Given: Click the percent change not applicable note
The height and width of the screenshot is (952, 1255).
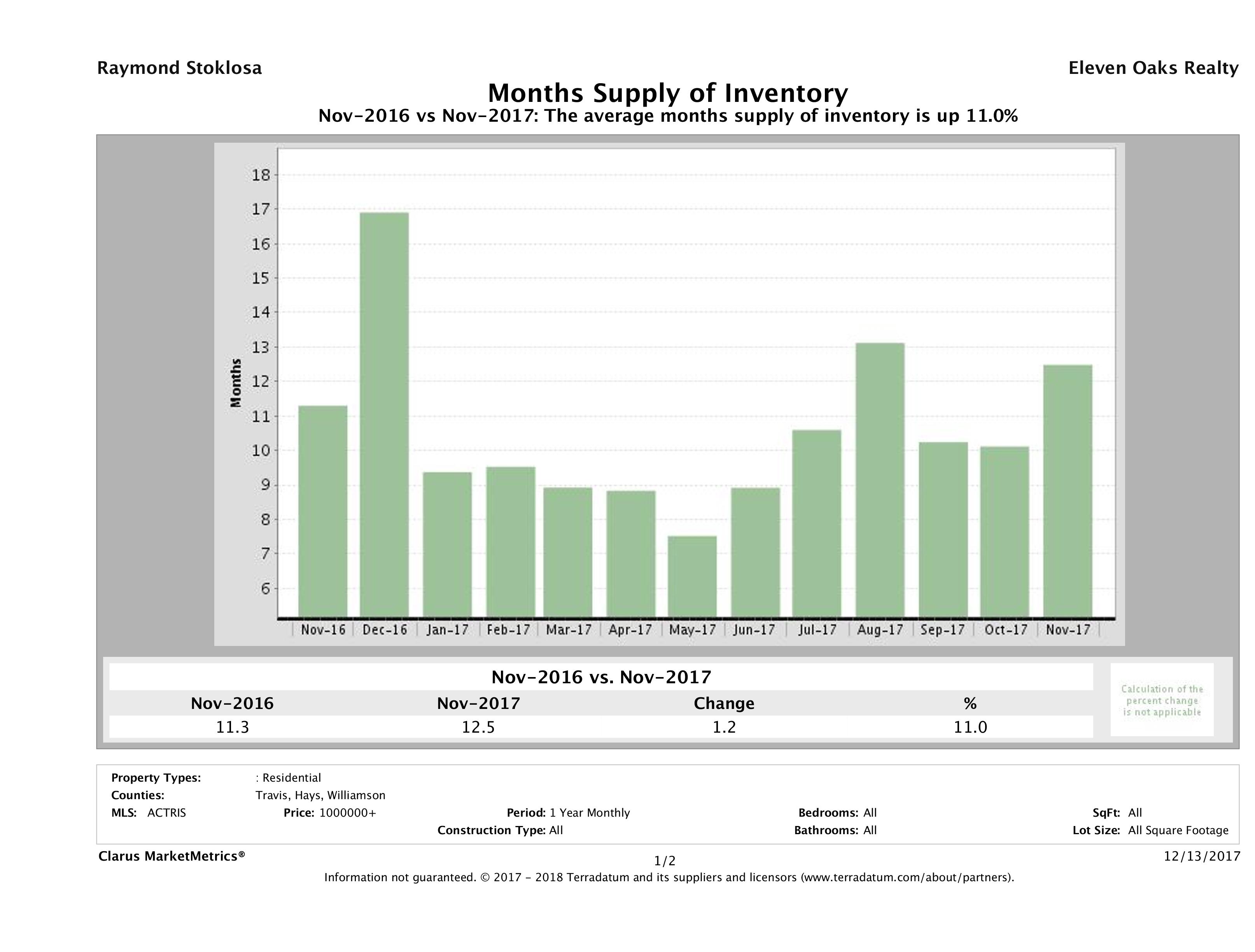Looking at the screenshot, I should pyautogui.click(x=1161, y=700).
